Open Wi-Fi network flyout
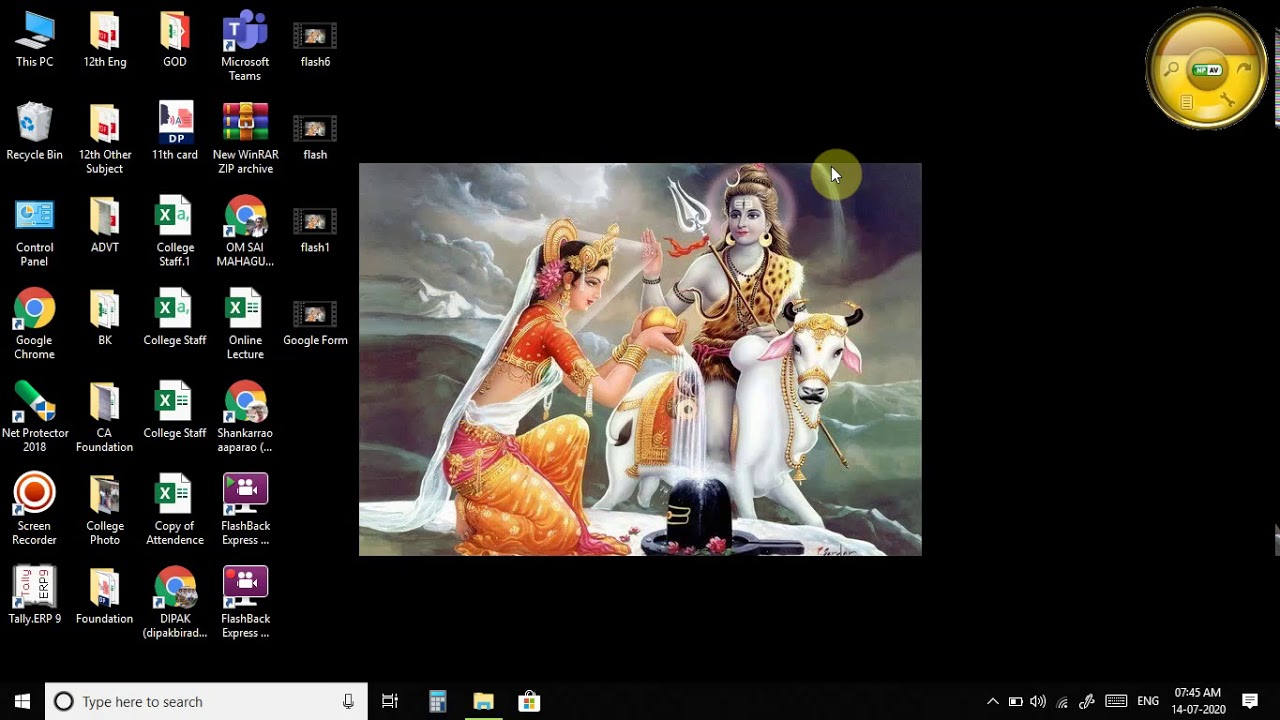Viewport: 1280px width, 720px height. tap(1062, 702)
